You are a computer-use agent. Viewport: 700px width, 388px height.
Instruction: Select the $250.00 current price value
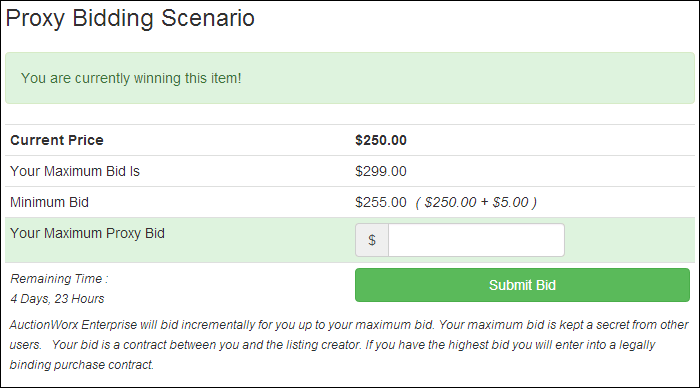pos(381,140)
